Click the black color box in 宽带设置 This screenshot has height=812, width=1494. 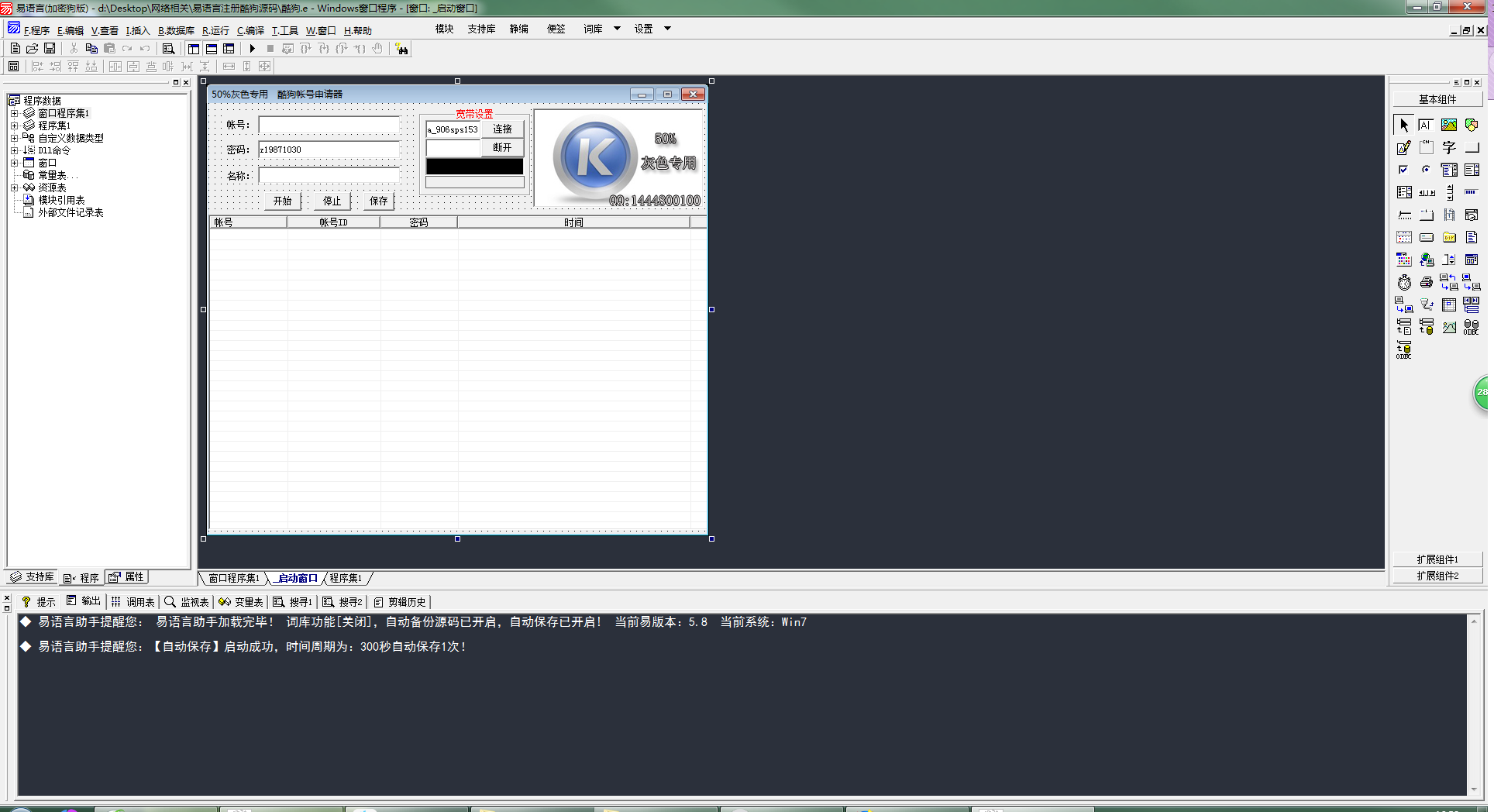[x=474, y=167]
